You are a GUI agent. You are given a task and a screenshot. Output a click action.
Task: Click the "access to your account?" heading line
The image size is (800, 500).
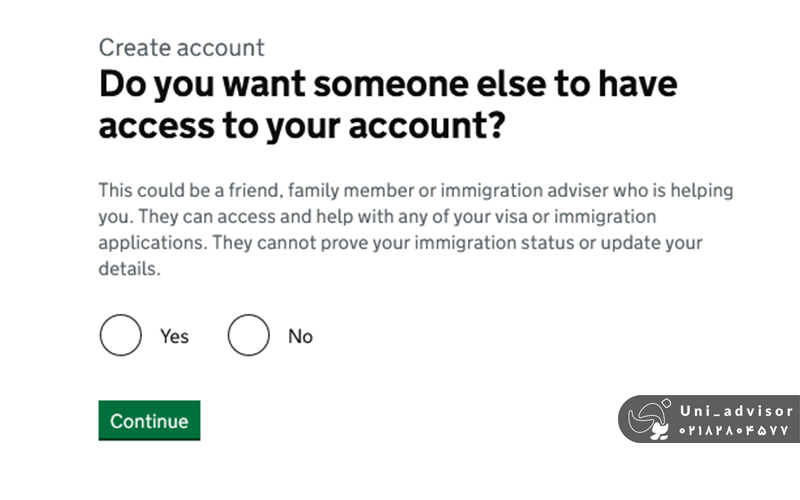click(x=300, y=127)
